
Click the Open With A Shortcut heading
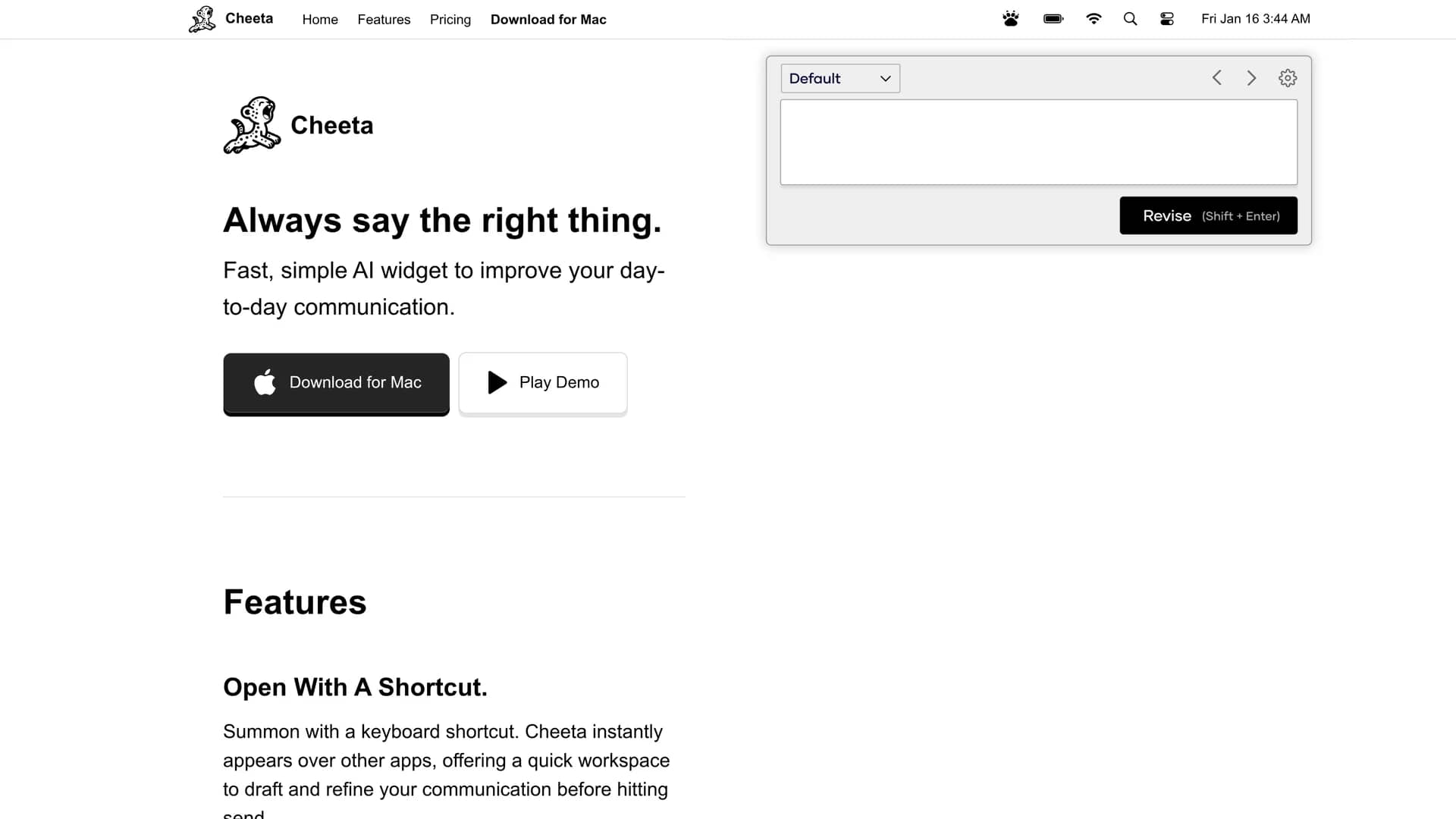[355, 687]
